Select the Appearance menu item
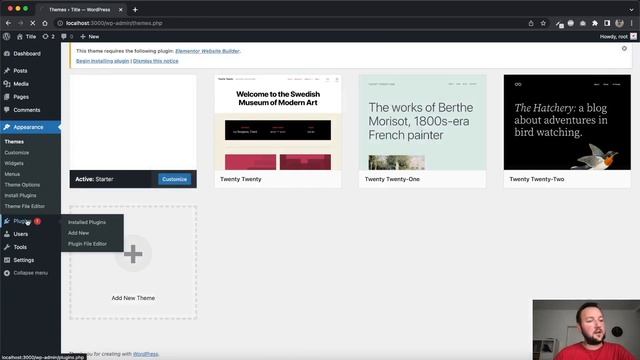Viewport: 640px width, 360px height. click(x=30, y=127)
